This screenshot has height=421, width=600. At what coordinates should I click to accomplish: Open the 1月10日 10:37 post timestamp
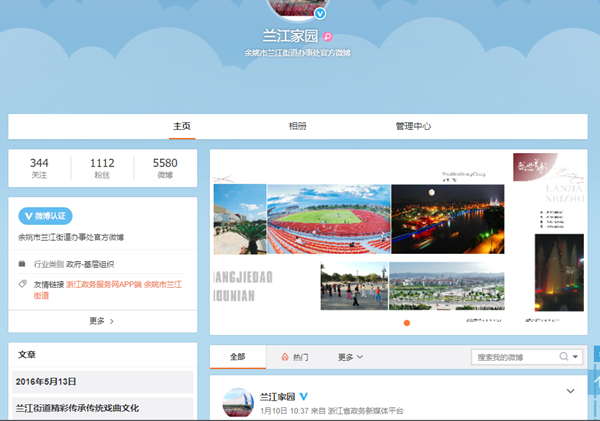click(284, 411)
